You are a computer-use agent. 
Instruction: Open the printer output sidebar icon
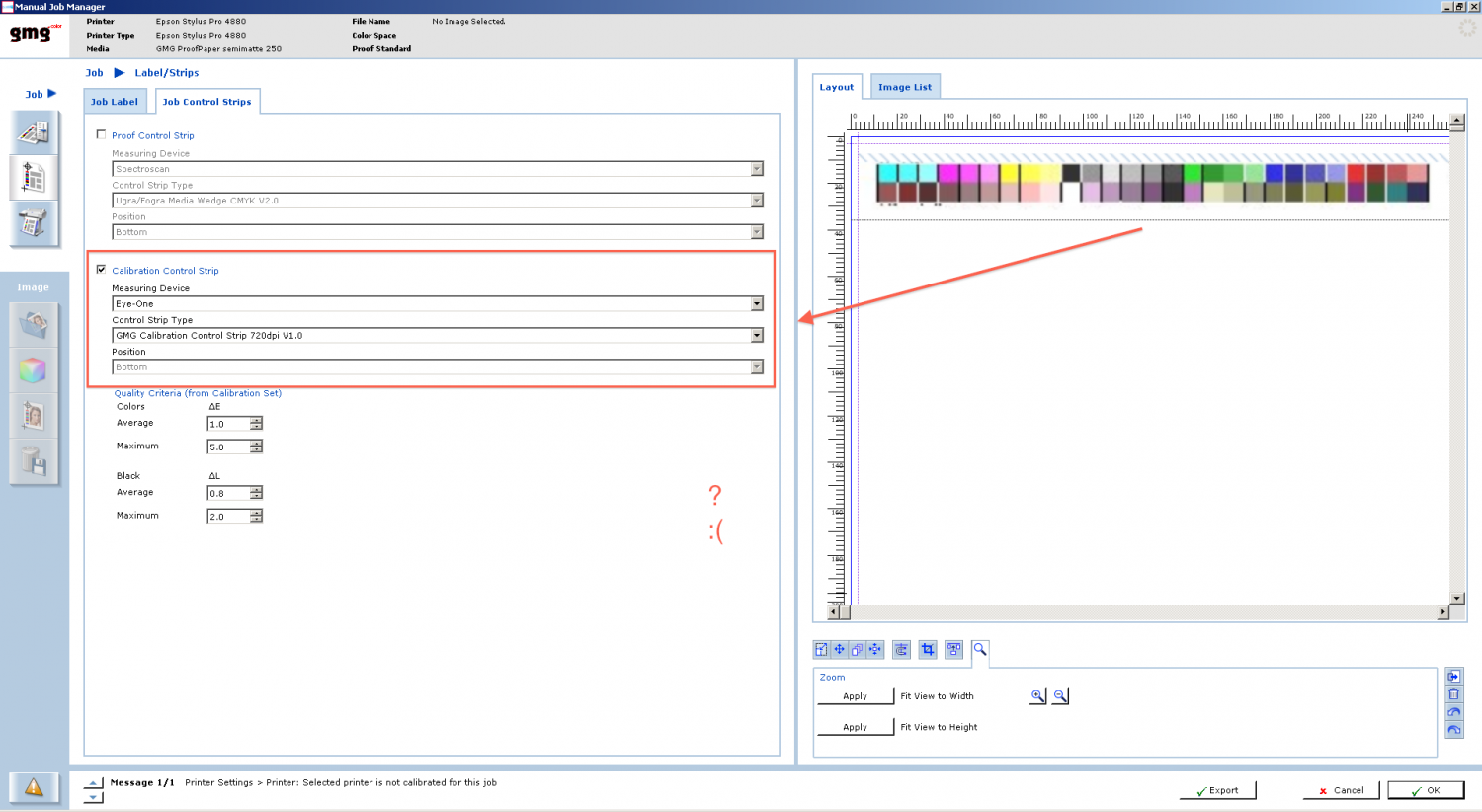[34, 223]
